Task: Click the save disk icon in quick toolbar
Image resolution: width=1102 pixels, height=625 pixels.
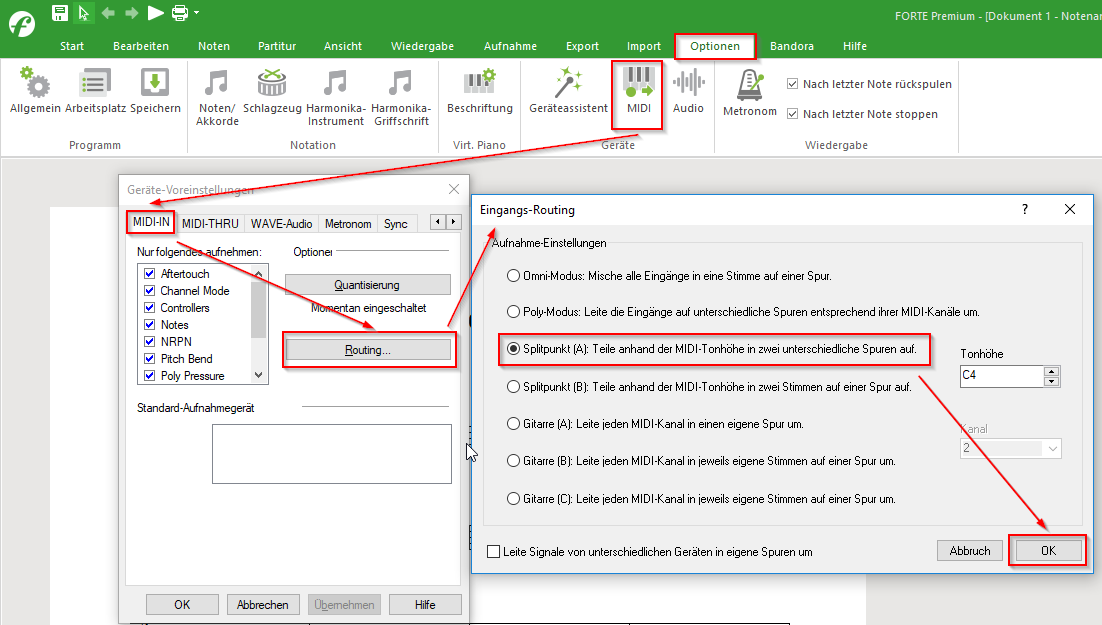Action: click(60, 13)
